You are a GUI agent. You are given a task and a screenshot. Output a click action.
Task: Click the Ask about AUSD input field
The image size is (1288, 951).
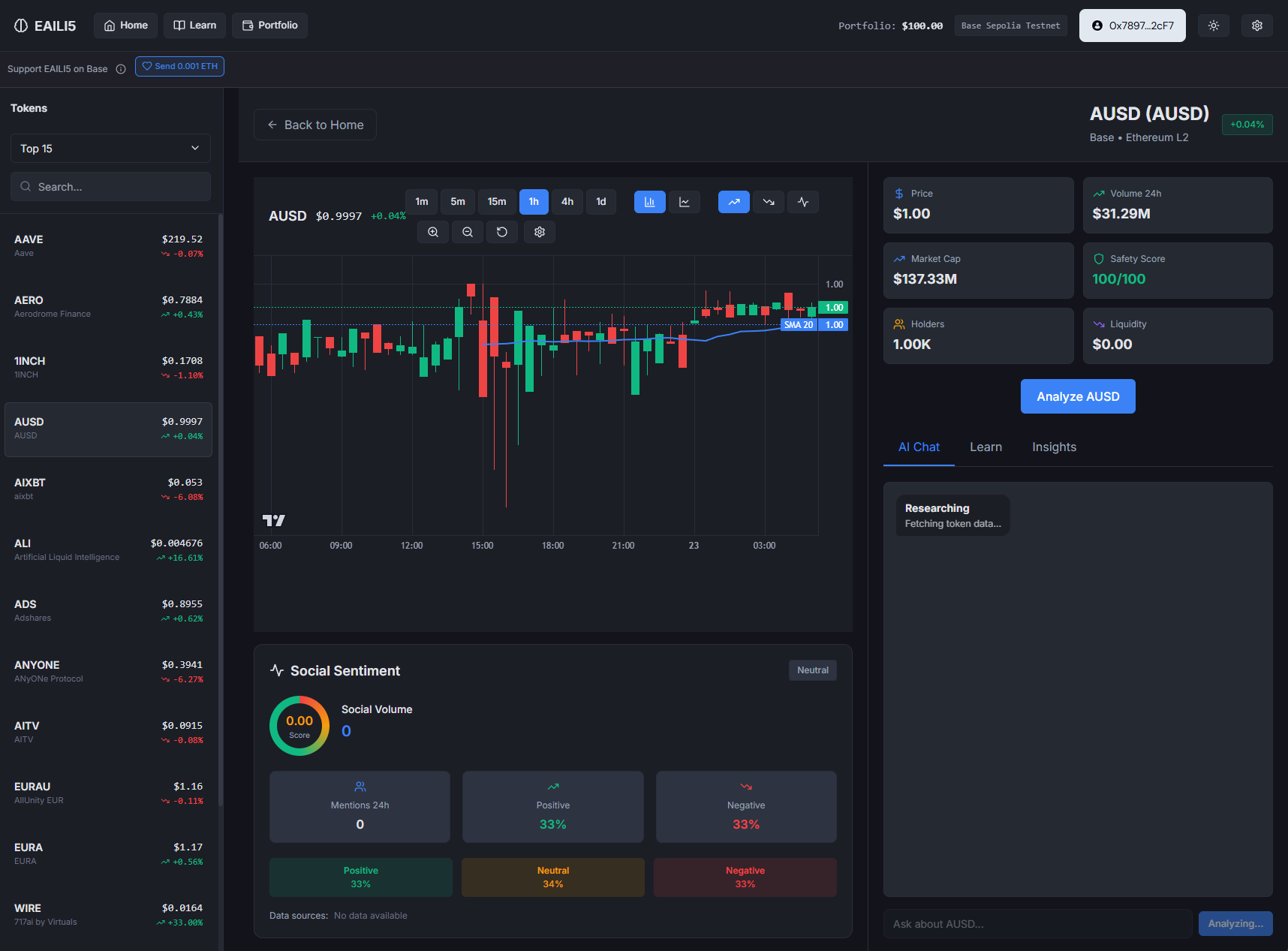tap(1037, 923)
